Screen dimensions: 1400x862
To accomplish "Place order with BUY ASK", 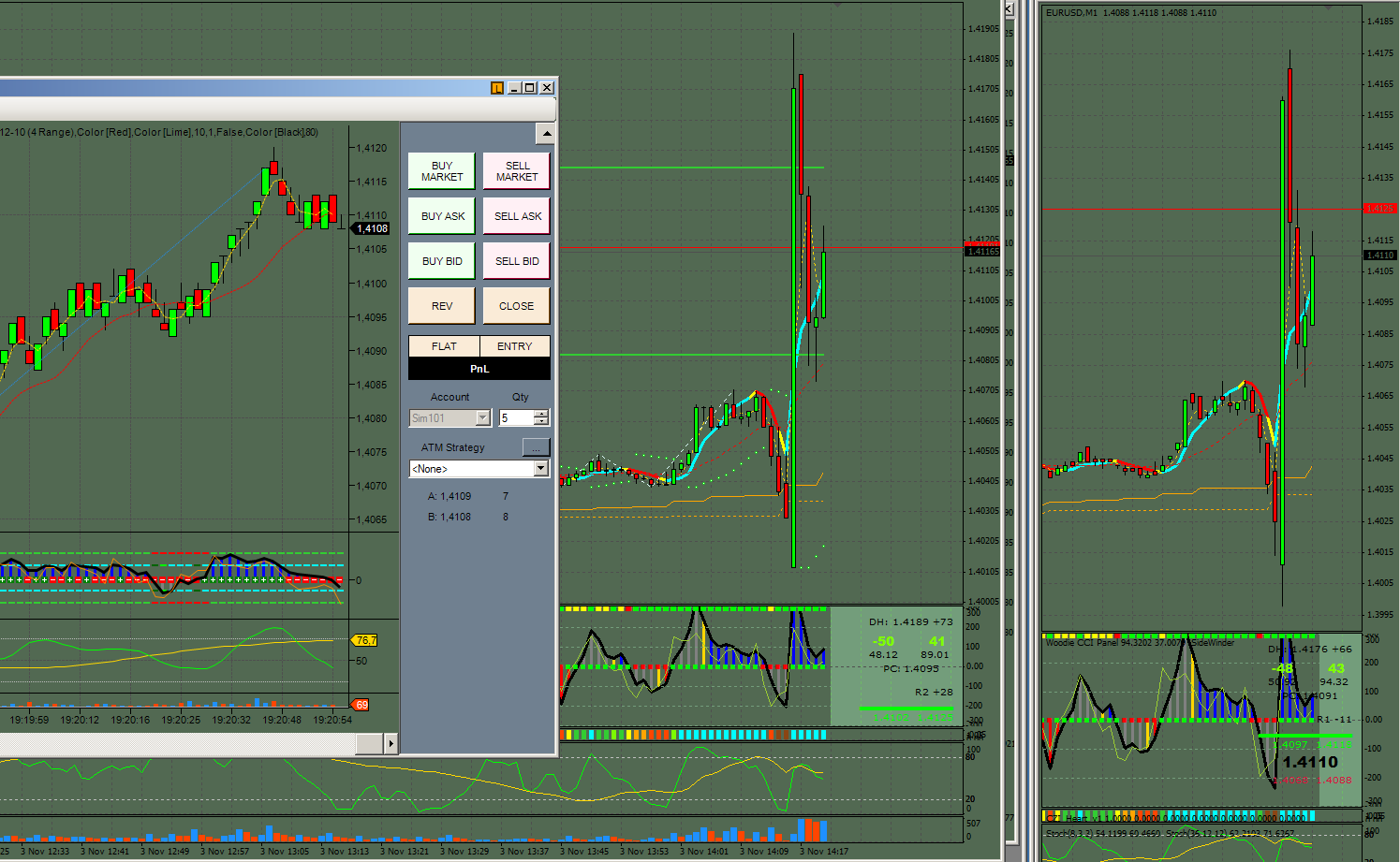I will tap(442, 216).
